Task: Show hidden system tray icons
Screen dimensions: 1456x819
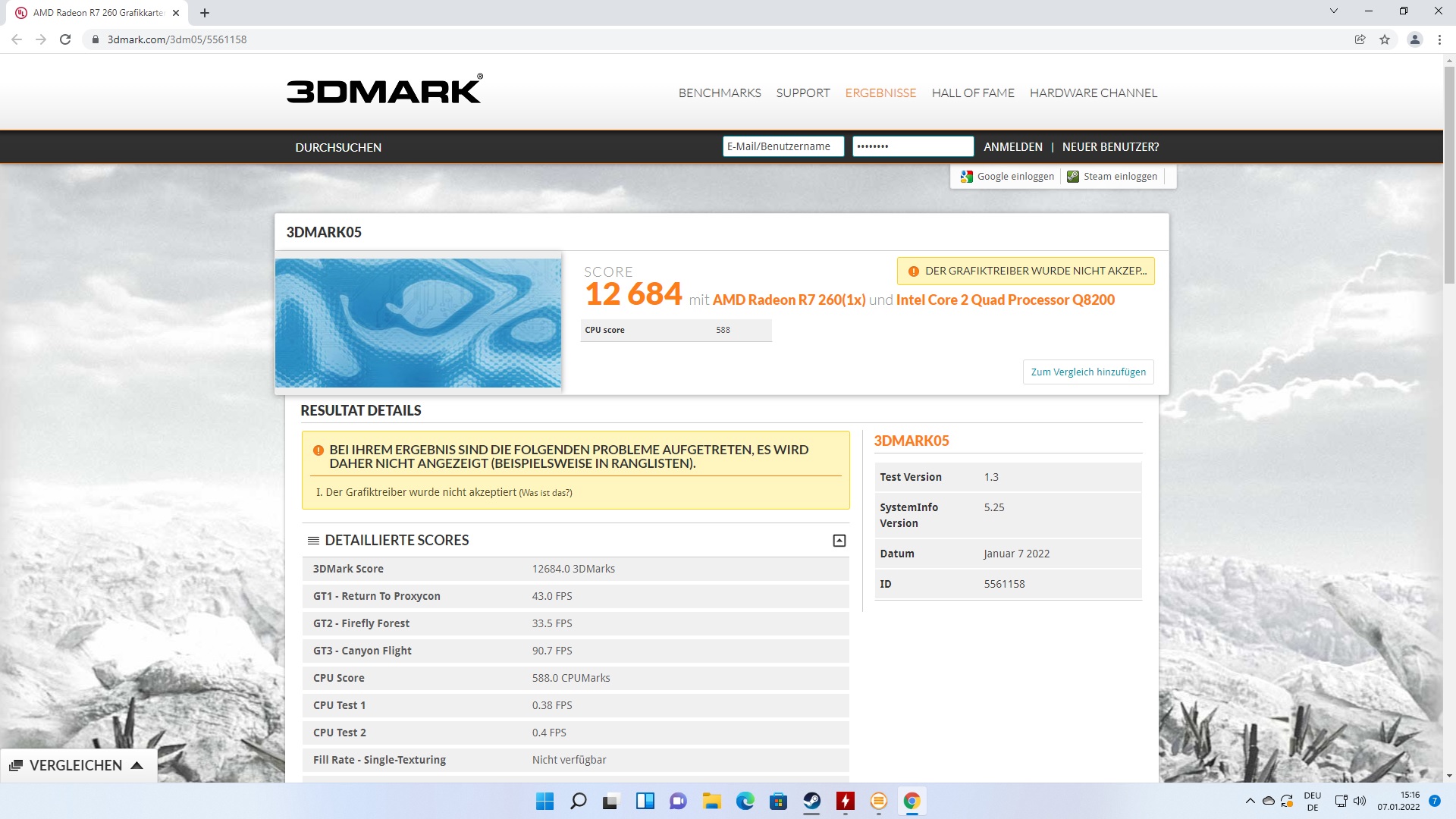Action: click(x=1250, y=801)
